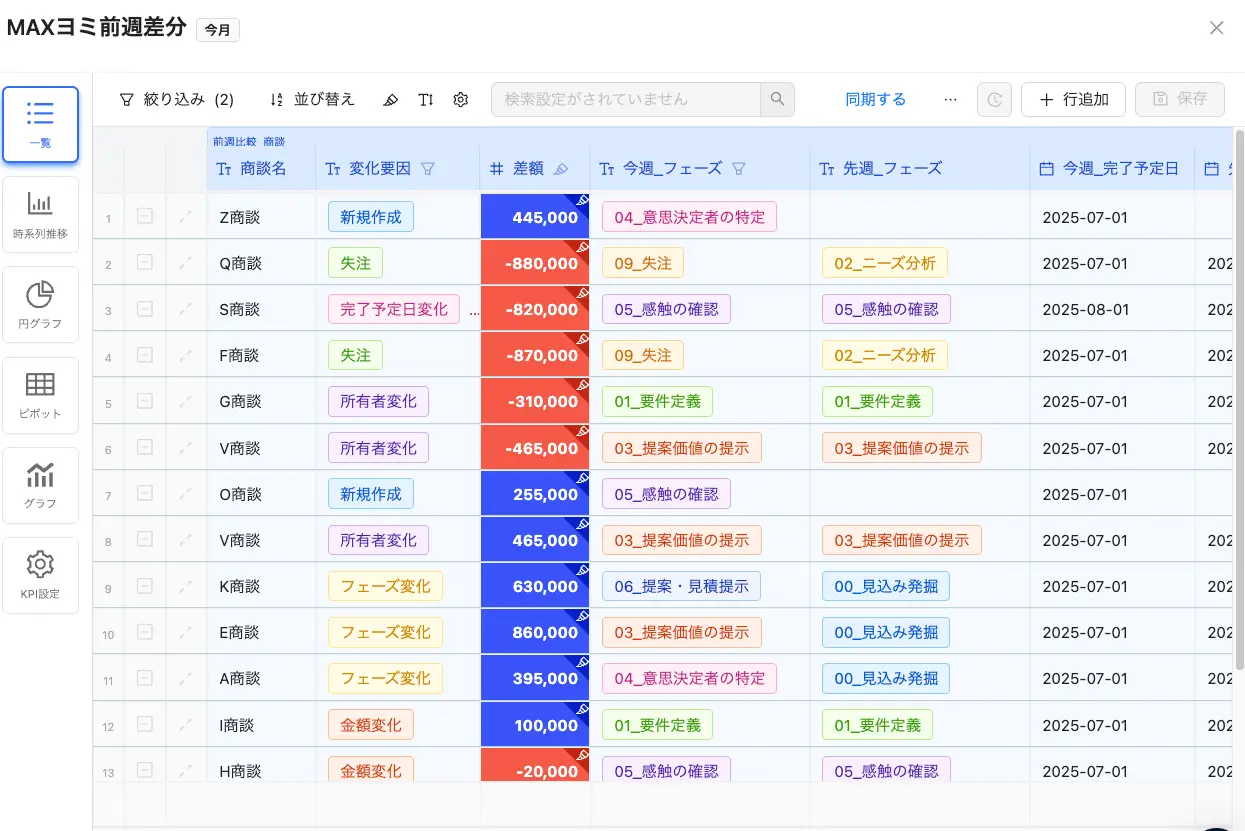Screen dimensions: 1245x831
Task: Switch to the 一覧 list view
Action: (x=40, y=125)
